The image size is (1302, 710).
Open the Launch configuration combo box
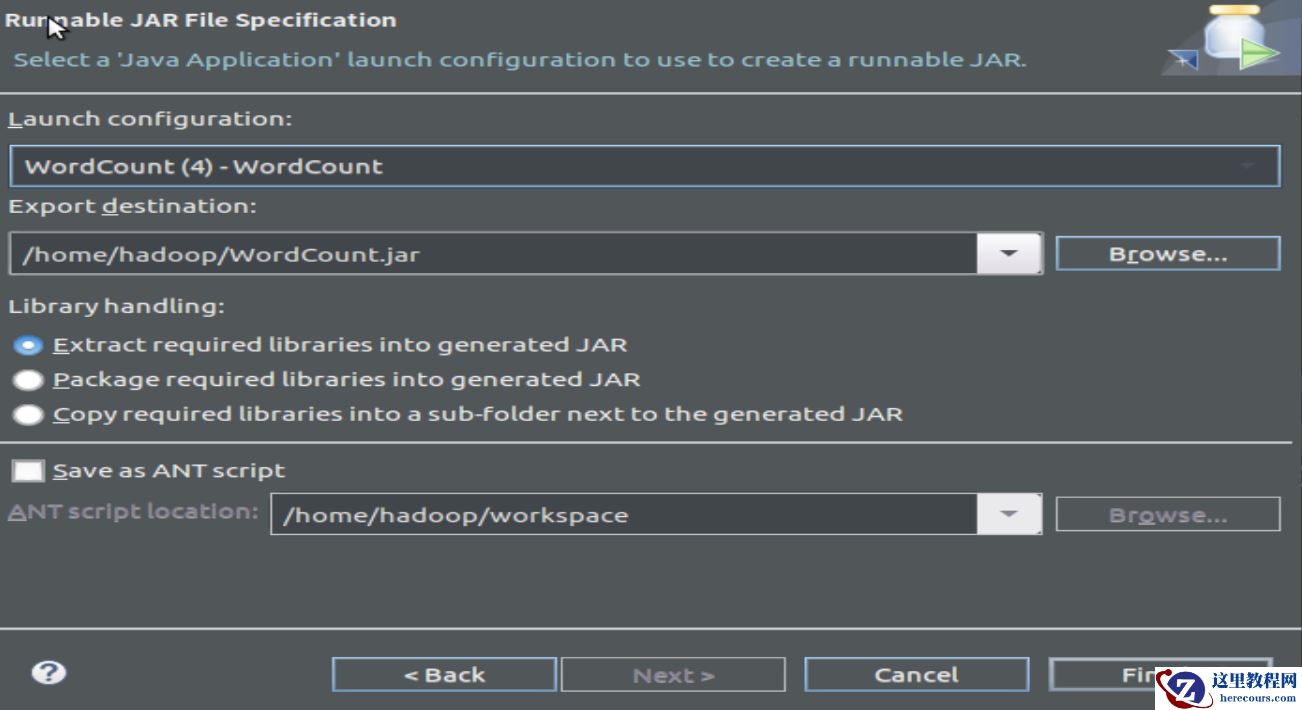click(x=644, y=166)
